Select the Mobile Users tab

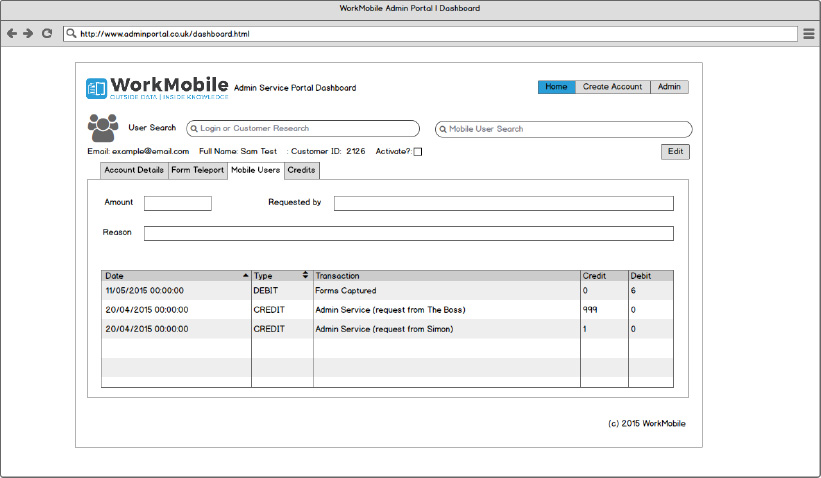(x=256, y=170)
